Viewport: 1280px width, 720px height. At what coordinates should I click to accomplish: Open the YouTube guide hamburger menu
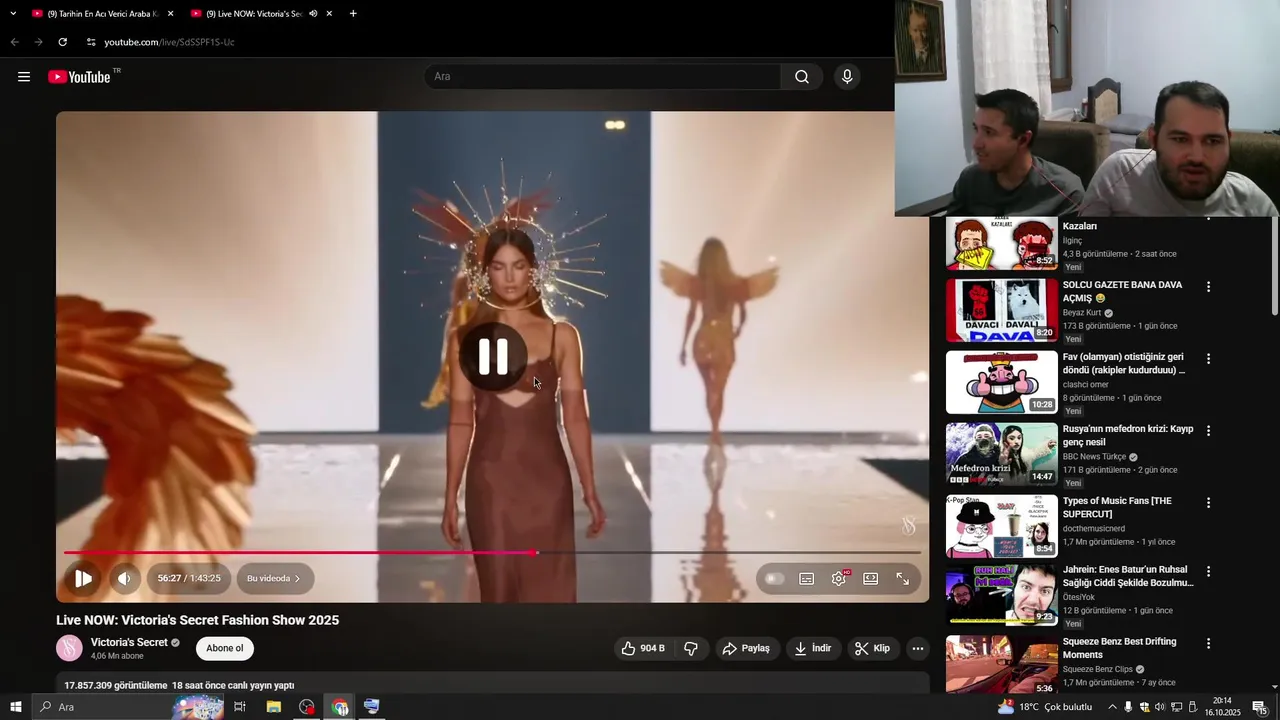click(x=24, y=77)
